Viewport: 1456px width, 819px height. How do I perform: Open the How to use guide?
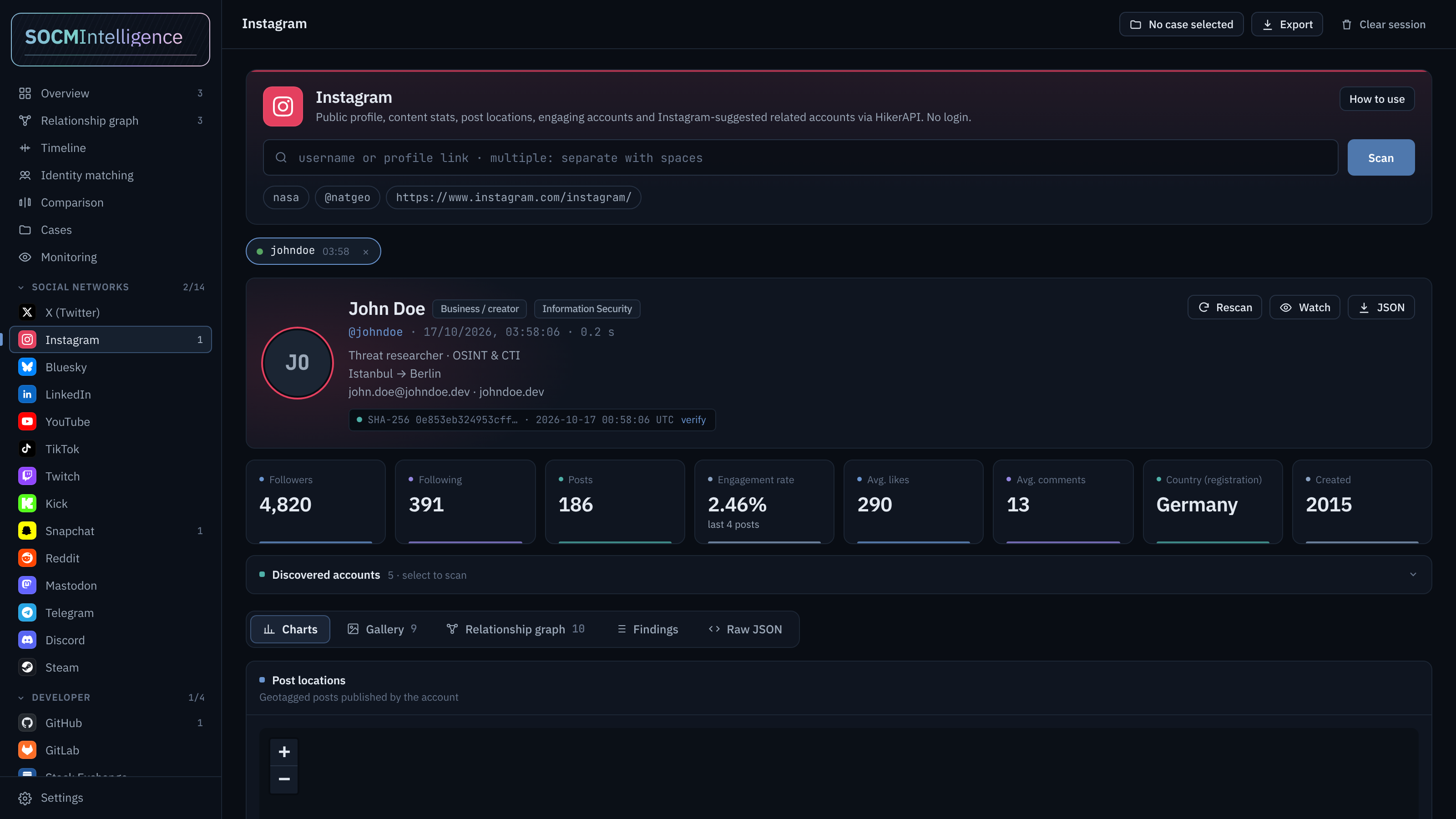pyautogui.click(x=1376, y=99)
